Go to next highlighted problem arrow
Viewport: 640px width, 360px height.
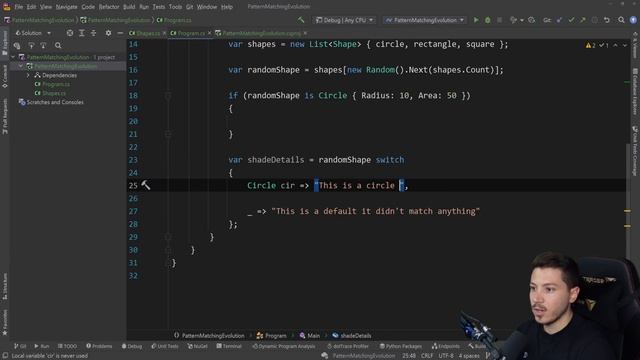[624, 45]
